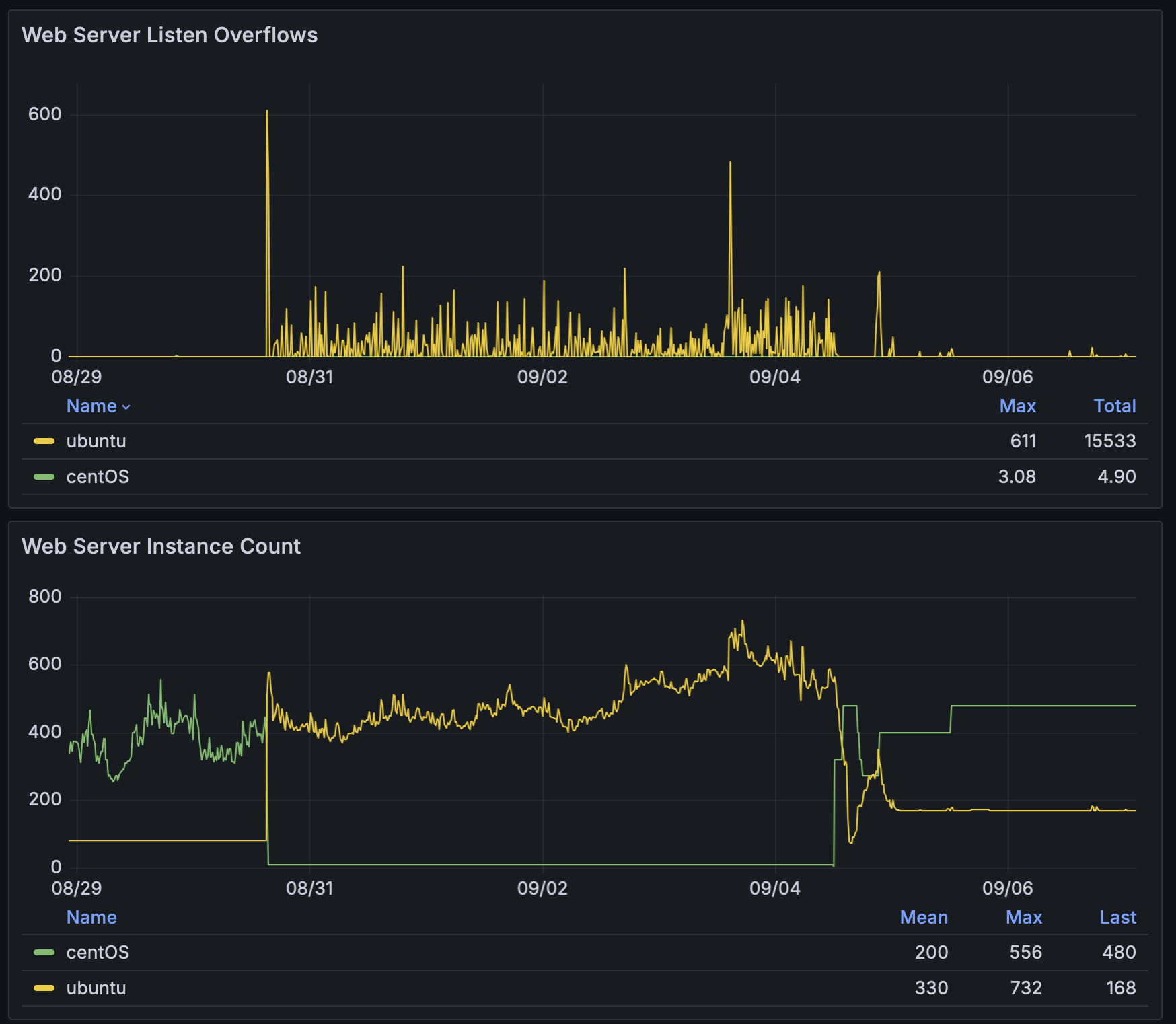1176x1024 pixels.
Task: Click green centOS color swatch in overflows legend
Action: pyautogui.click(x=44, y=477)
